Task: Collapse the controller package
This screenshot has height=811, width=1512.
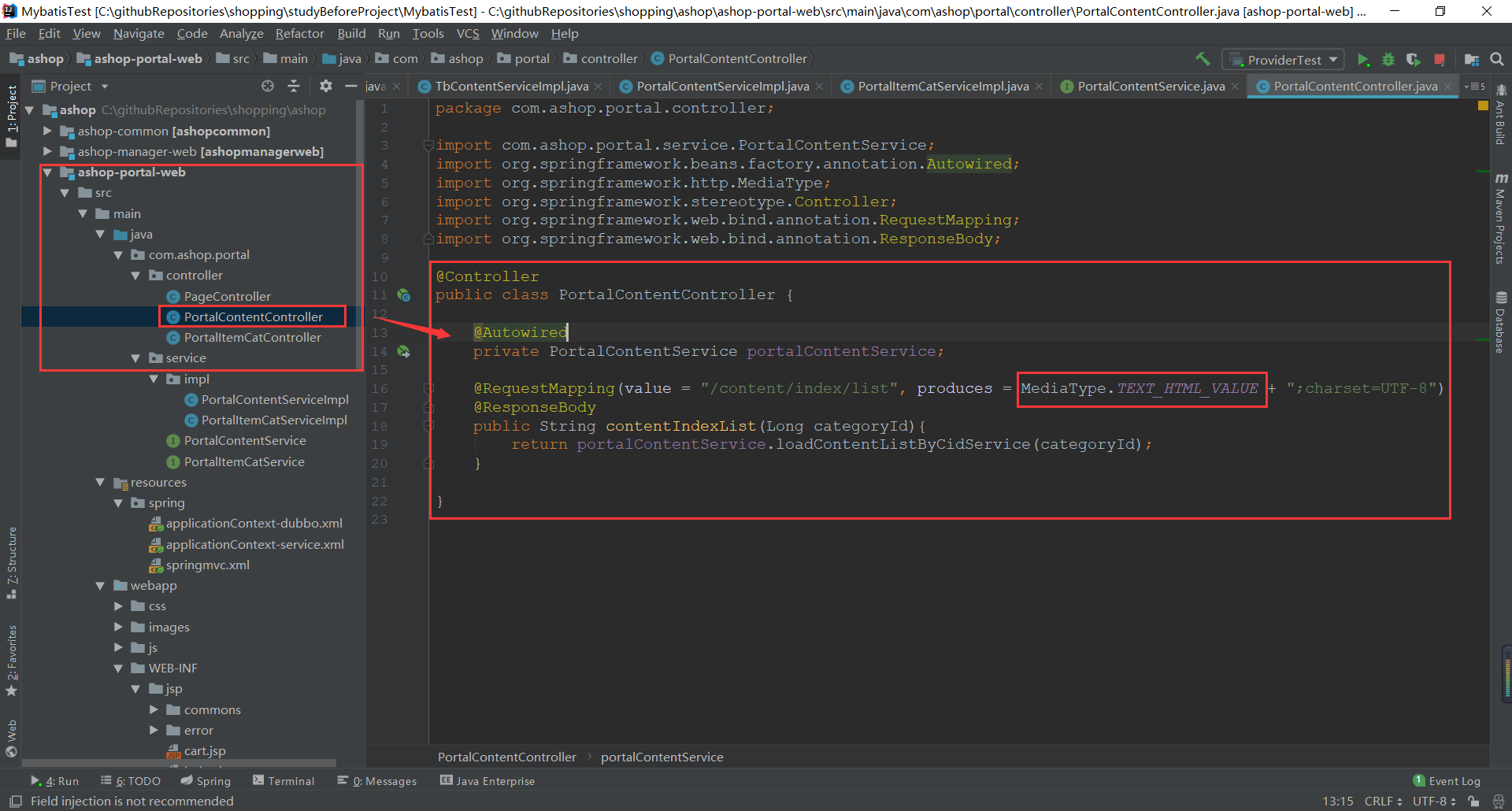Action: [x=135, y=276]
